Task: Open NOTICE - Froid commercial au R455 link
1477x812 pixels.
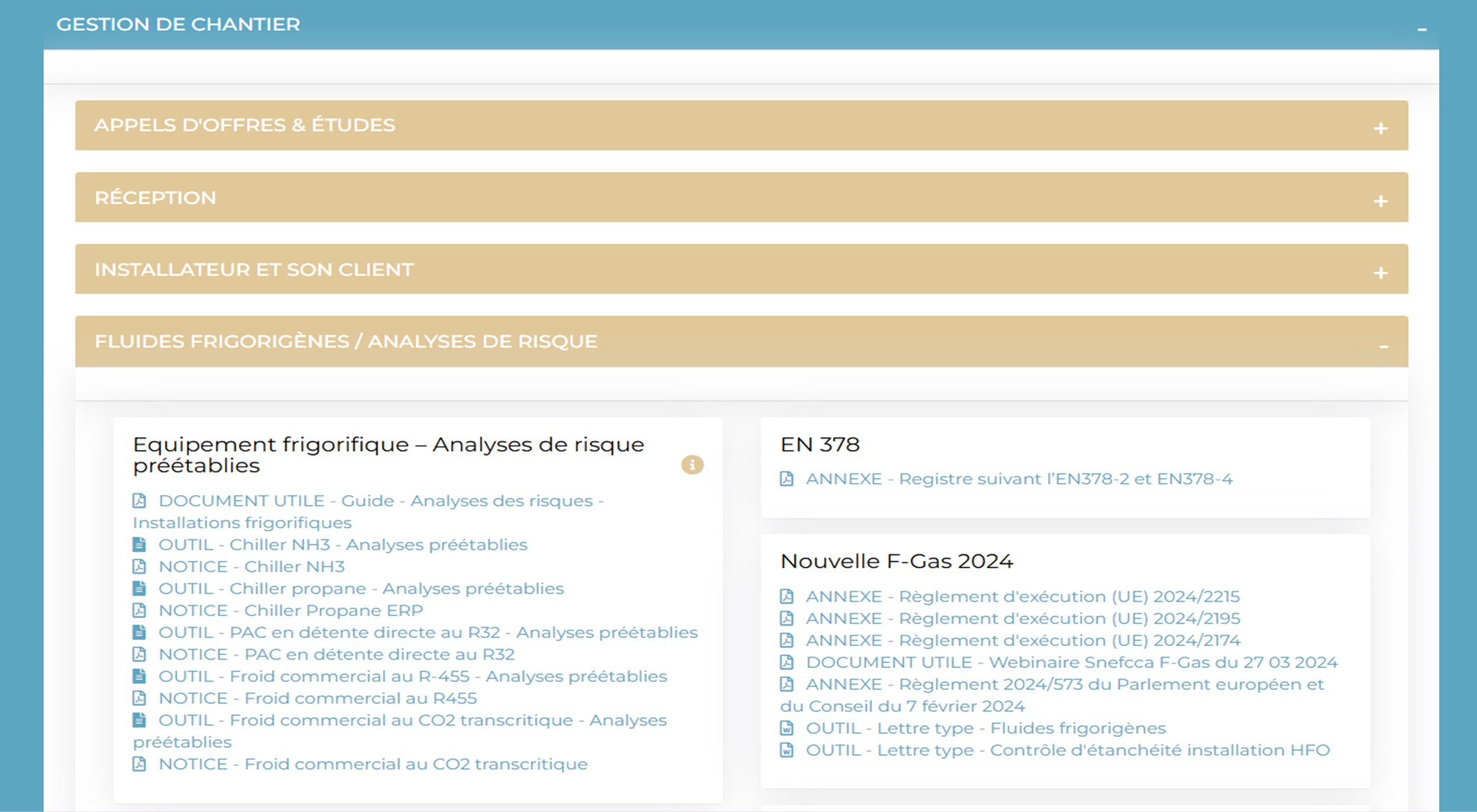Action: click(x=318, y=698)
